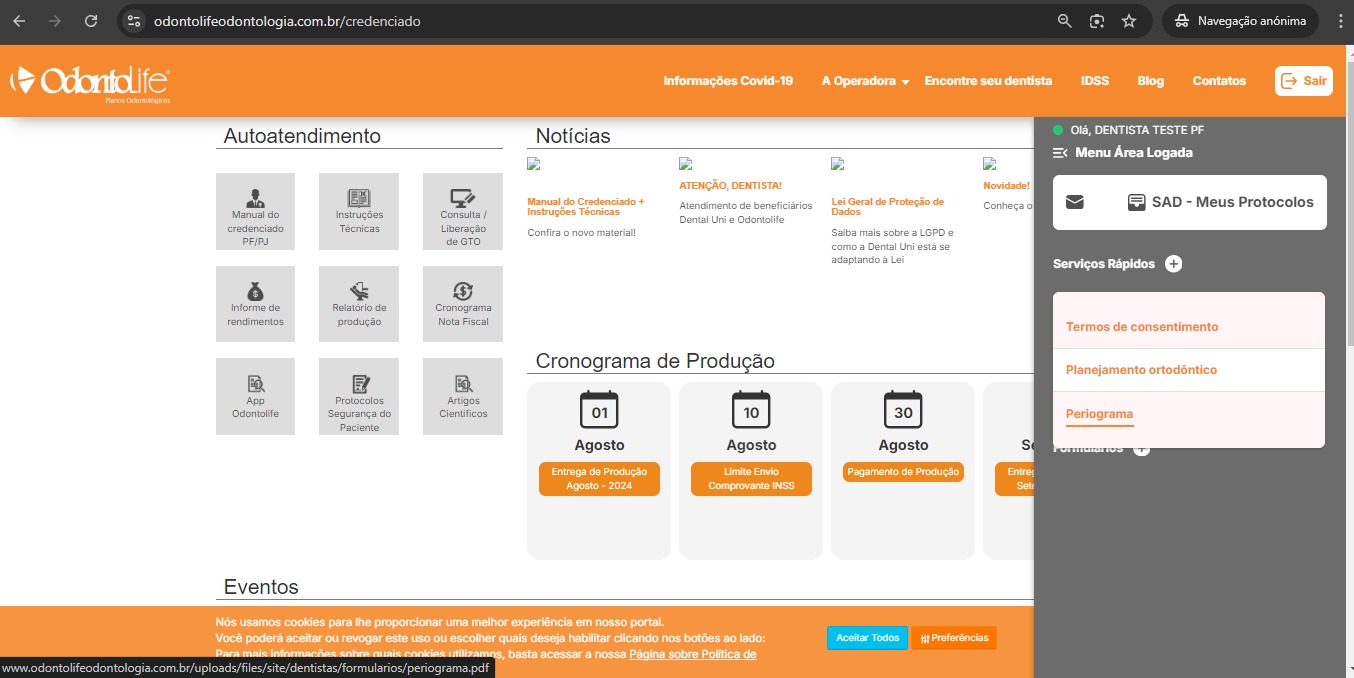Open Chrome three-dot menu
This screenshot has width=1354, height=678.
[x=1340, y=21]
